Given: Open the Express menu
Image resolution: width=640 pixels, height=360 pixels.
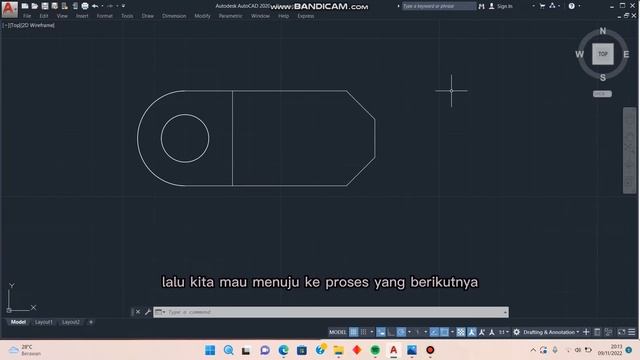Looking at the screenshot, I should point(306,16).
